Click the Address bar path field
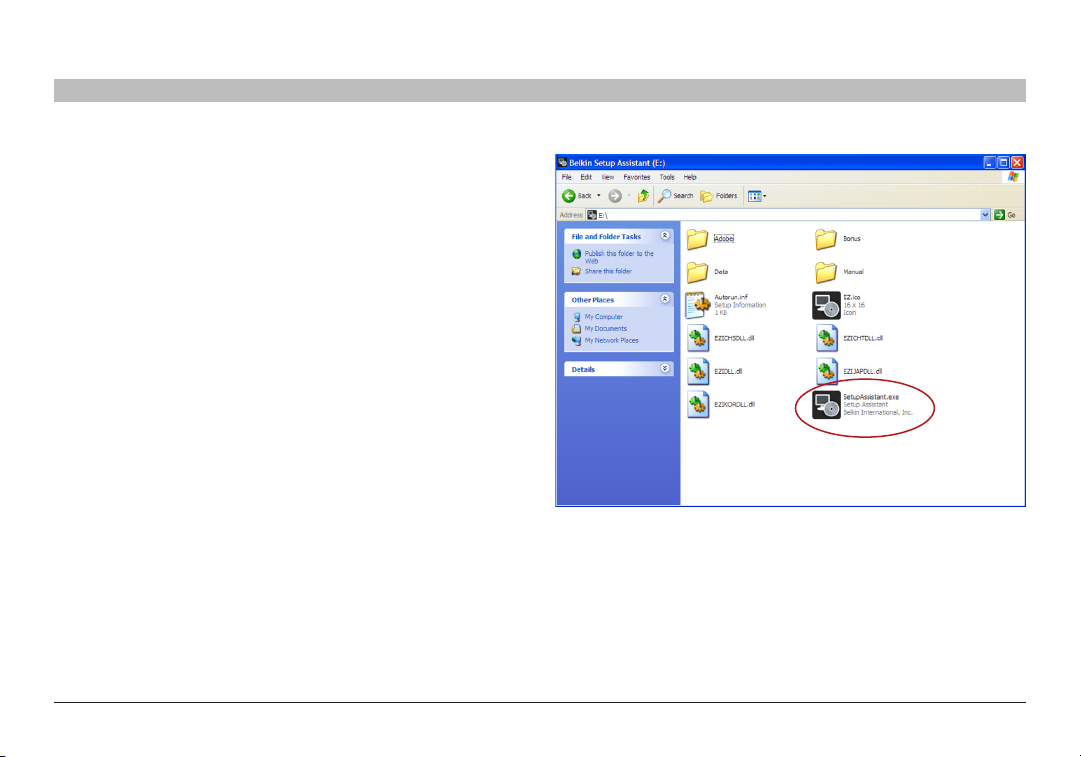 click(788, 215)
